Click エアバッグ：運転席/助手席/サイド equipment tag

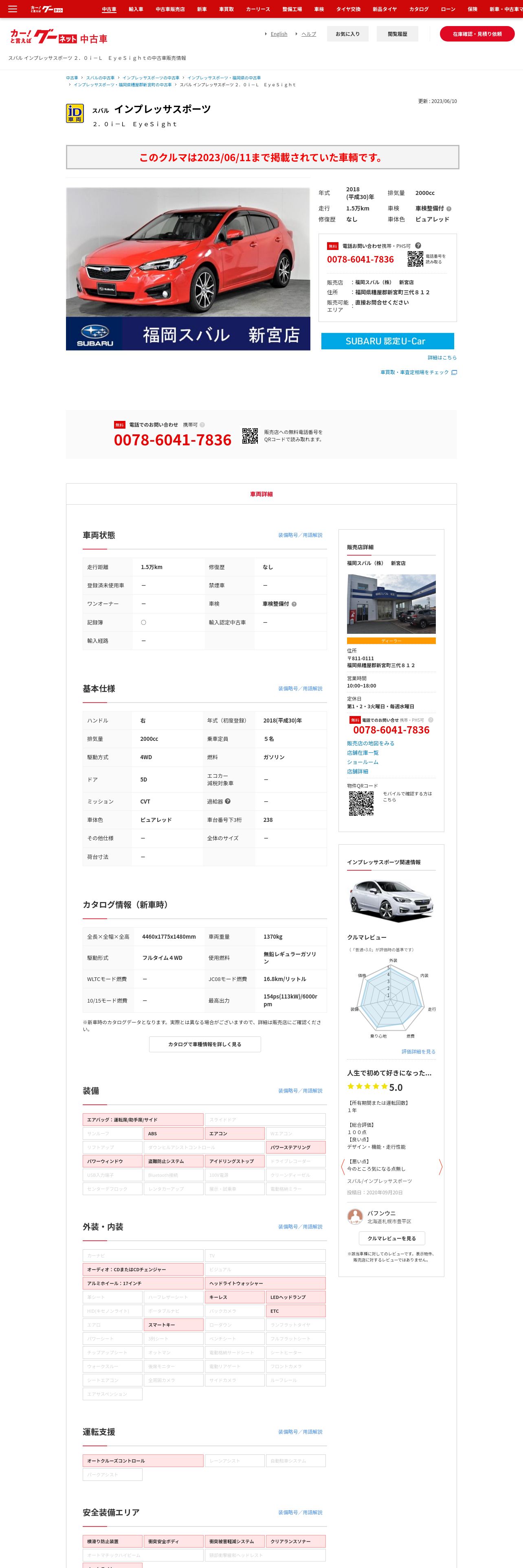pyautogui.click(x=143, y=1119)
